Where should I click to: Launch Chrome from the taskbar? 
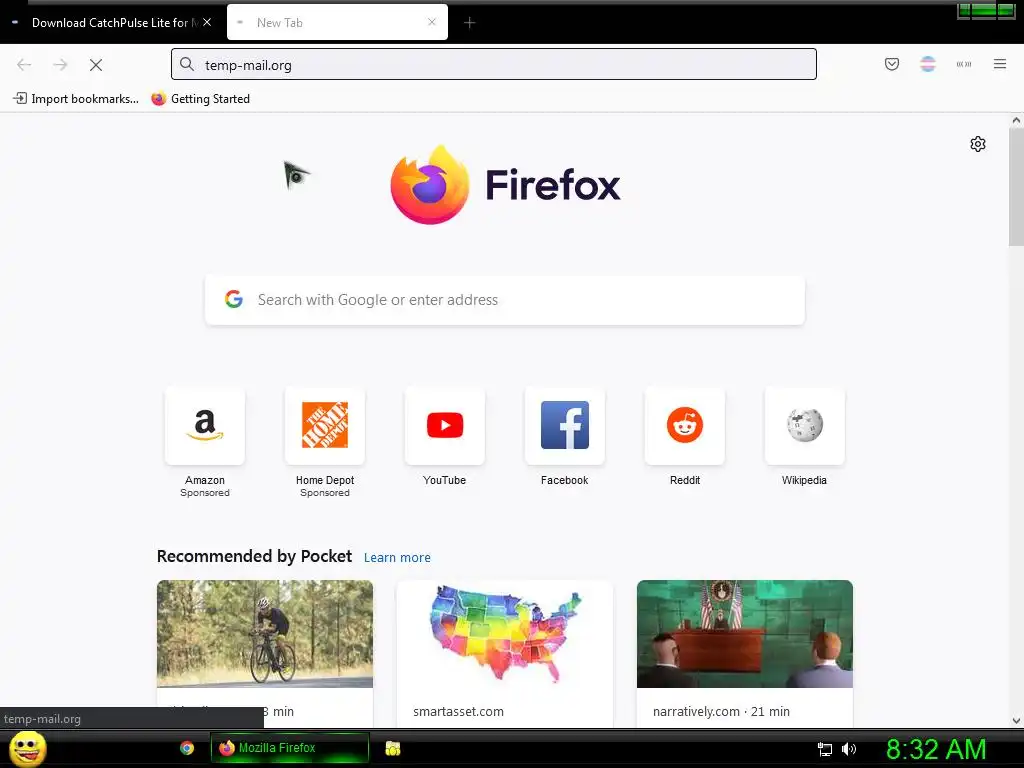[187, 748]
